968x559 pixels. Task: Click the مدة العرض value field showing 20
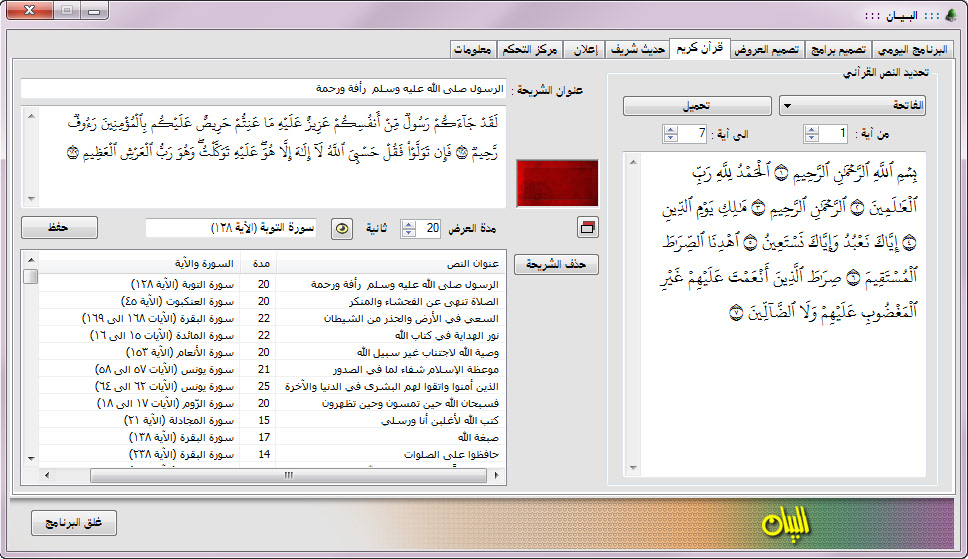coord(429,229)
